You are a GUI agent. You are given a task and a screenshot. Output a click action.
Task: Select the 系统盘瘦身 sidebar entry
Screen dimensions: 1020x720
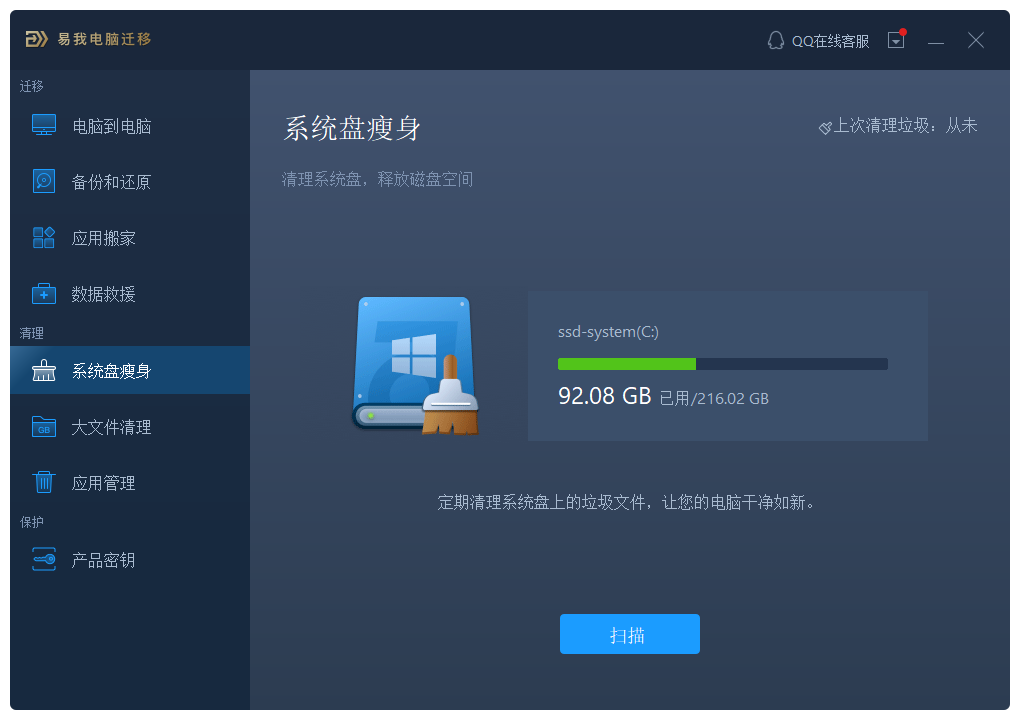click(129, 371)
